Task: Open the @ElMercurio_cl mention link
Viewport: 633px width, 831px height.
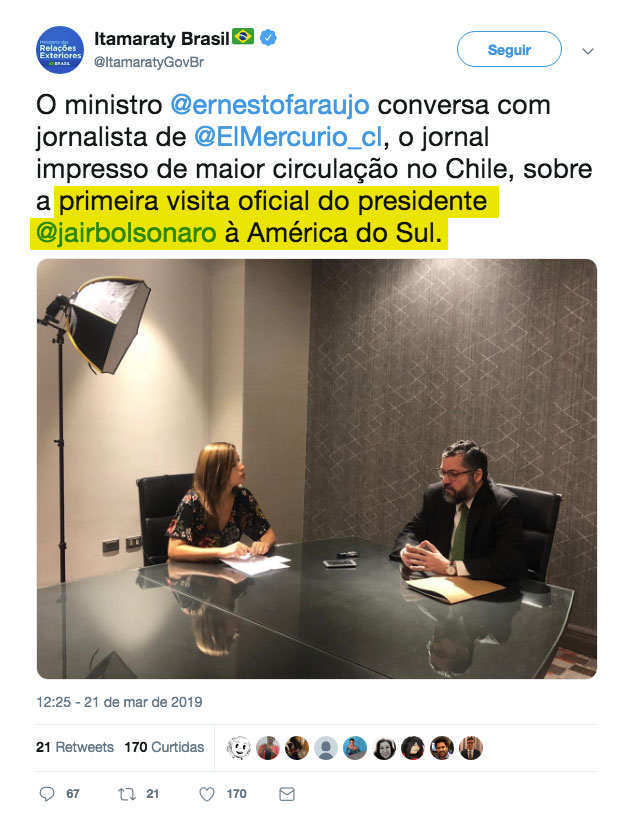Action: (x=288, y=137)
